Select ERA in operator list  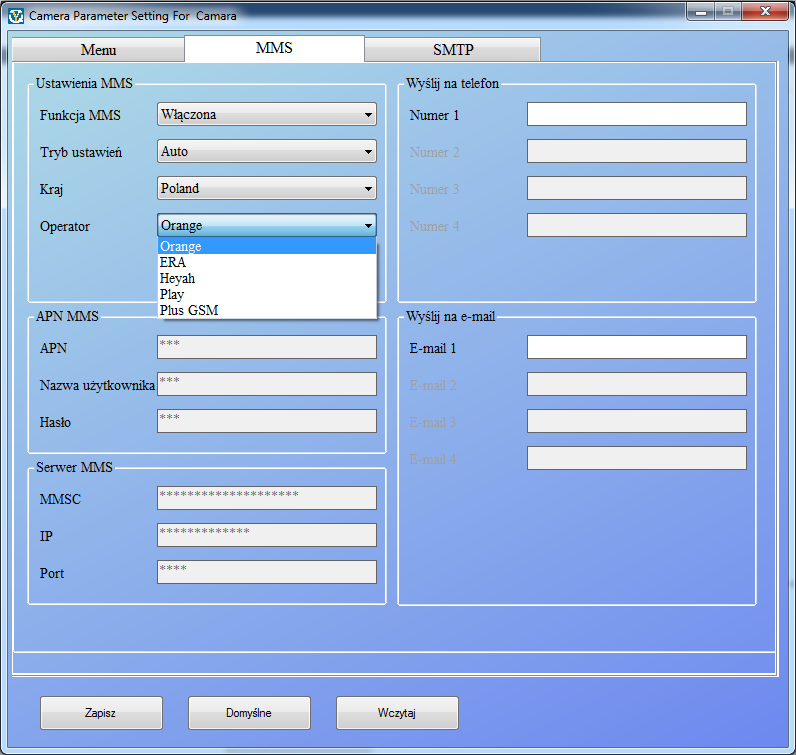266,263
